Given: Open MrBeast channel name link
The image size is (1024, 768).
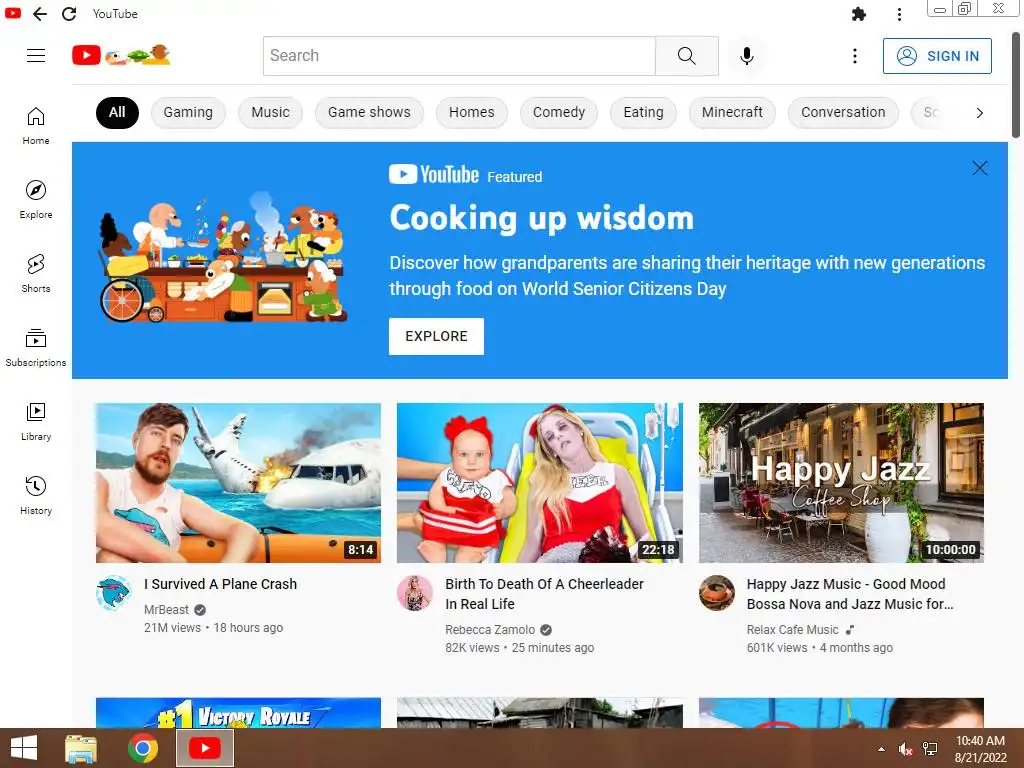Looking at the screenshot, I should pyautogui.click(x=166, y=609).
